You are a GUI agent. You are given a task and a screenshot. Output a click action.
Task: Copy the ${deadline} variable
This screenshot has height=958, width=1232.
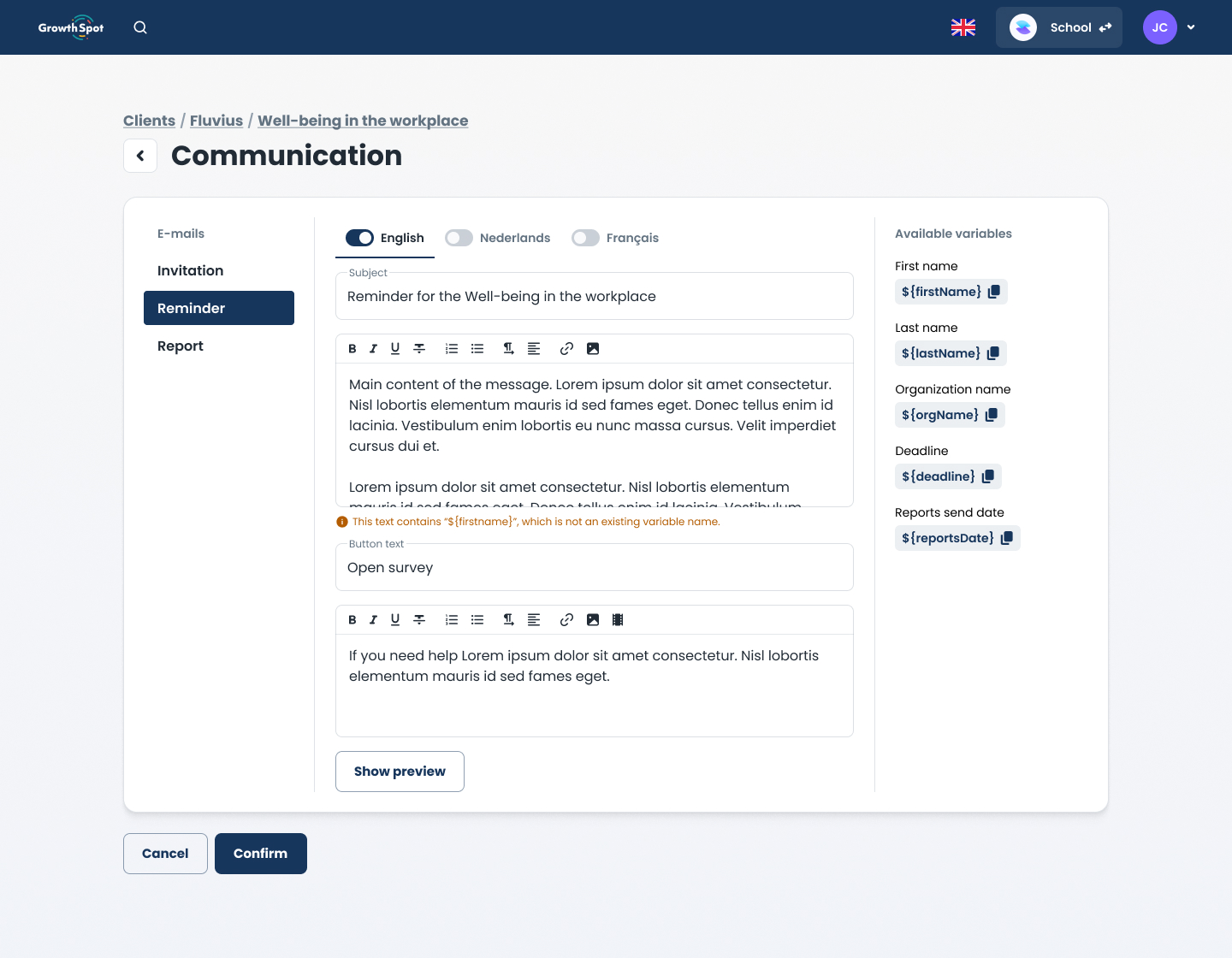pyautogui.click(x=987, y=476)
